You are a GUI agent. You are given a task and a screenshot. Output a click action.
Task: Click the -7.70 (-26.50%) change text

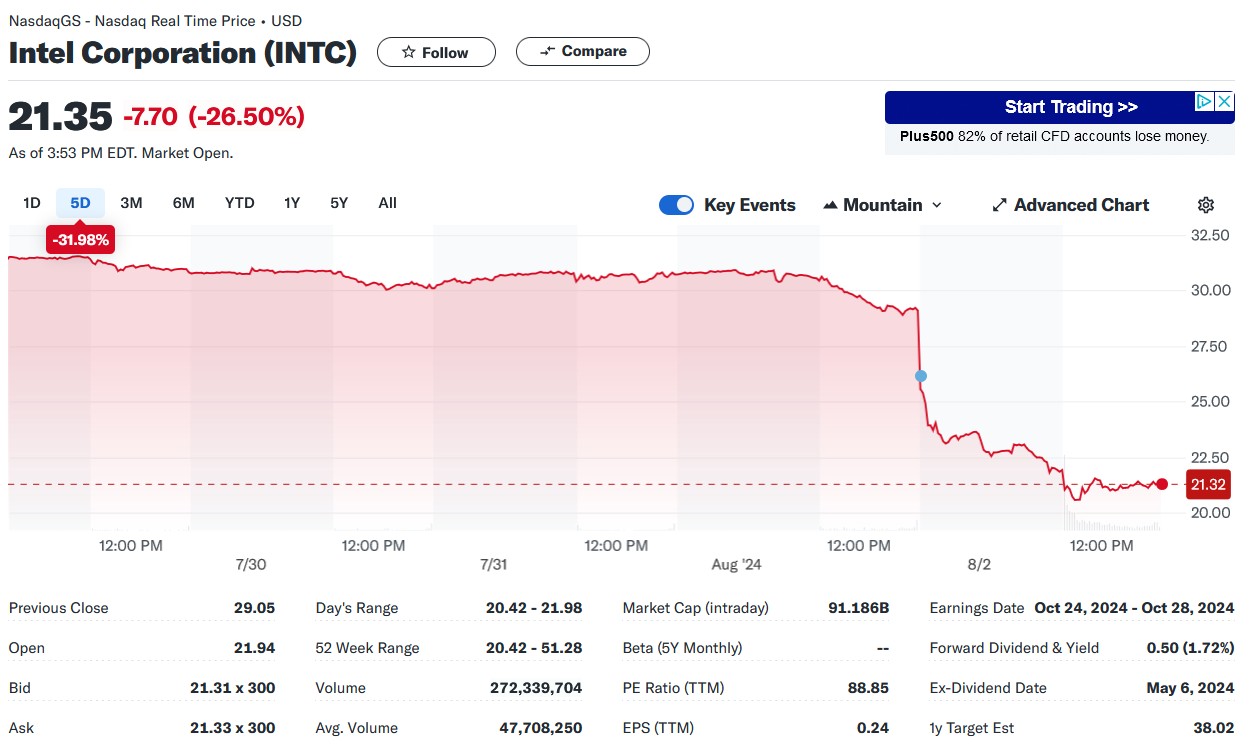click(x=213, y=117)
